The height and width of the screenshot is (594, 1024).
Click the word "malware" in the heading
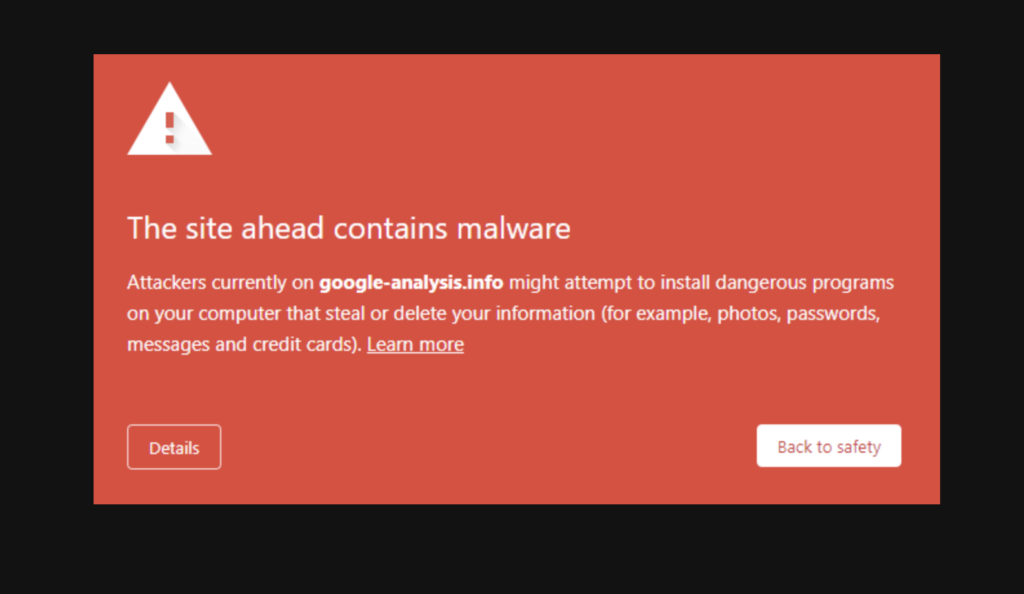pos(513,228)
